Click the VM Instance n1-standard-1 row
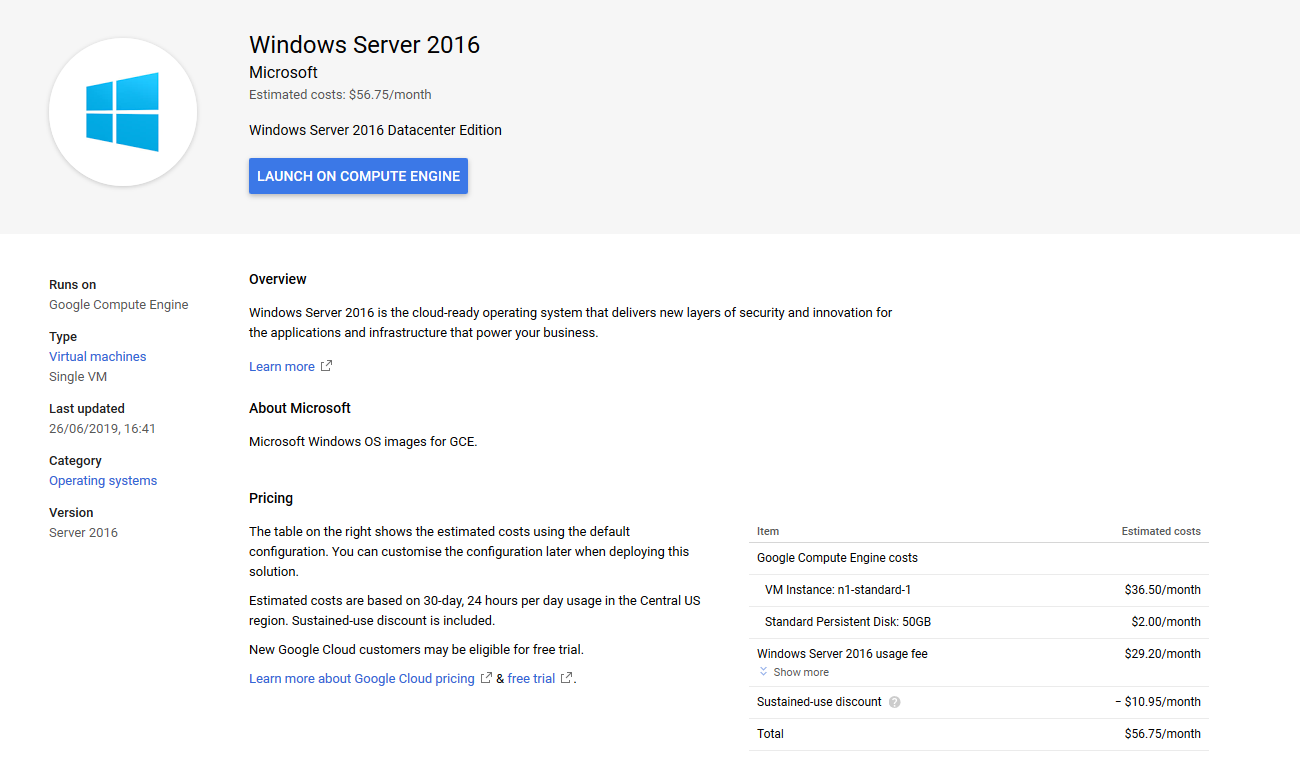Image resolution: width=1300 pixels, height=777 pixels. tap(978, 590)
